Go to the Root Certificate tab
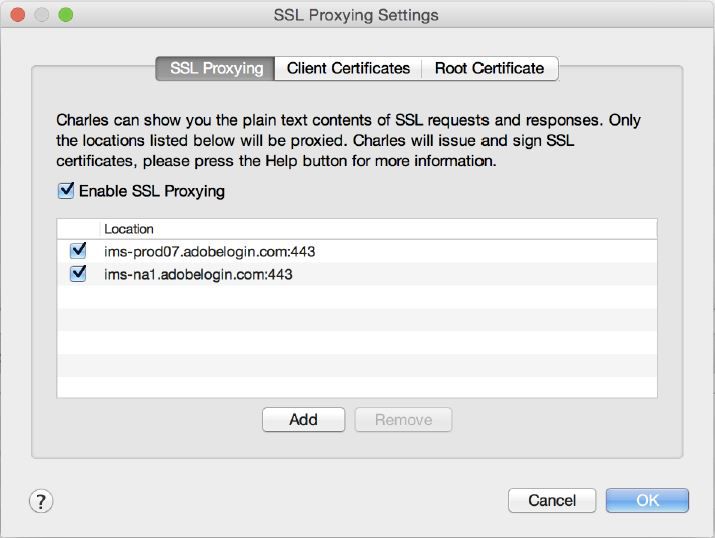 point(489,69)
